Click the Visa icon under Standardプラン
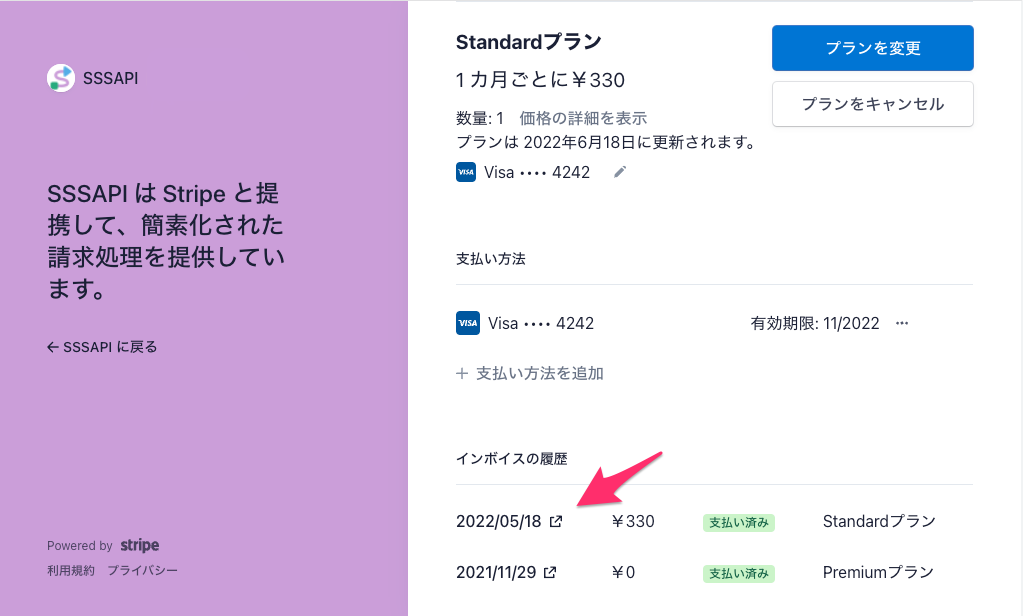 [x=465, y=171]
